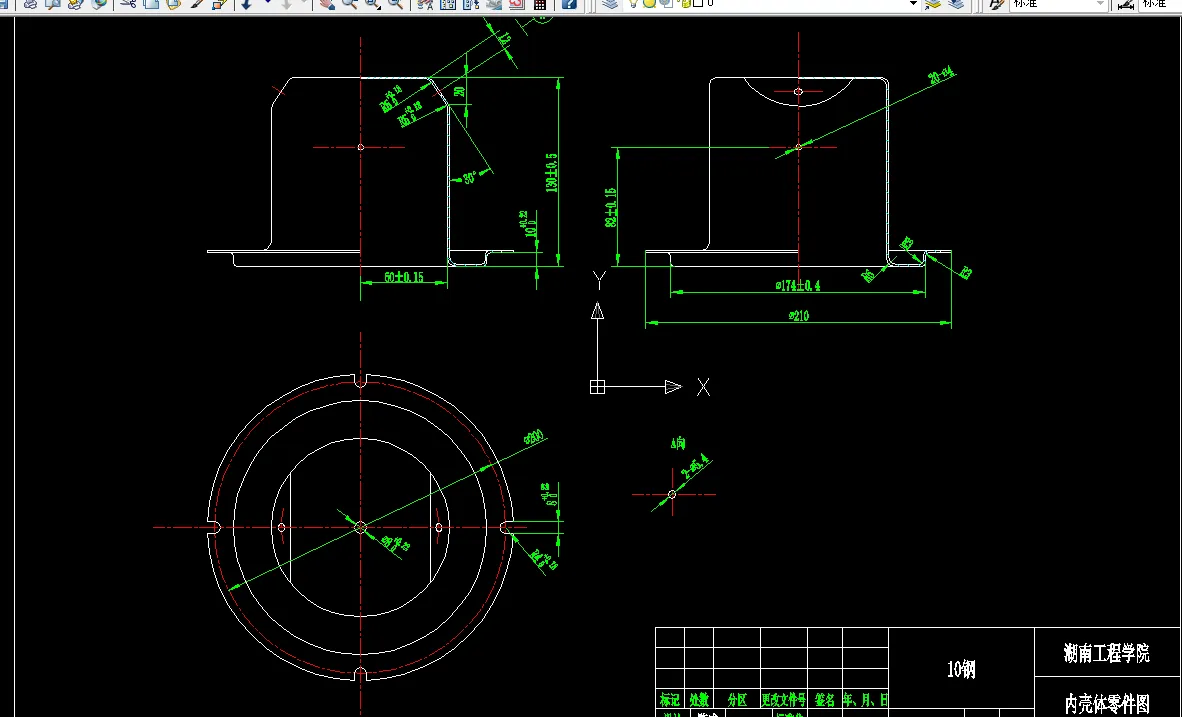Open the Markup Set Manager icon
Viewport: 1182px width, 717px height.
(x=516, y=4)
